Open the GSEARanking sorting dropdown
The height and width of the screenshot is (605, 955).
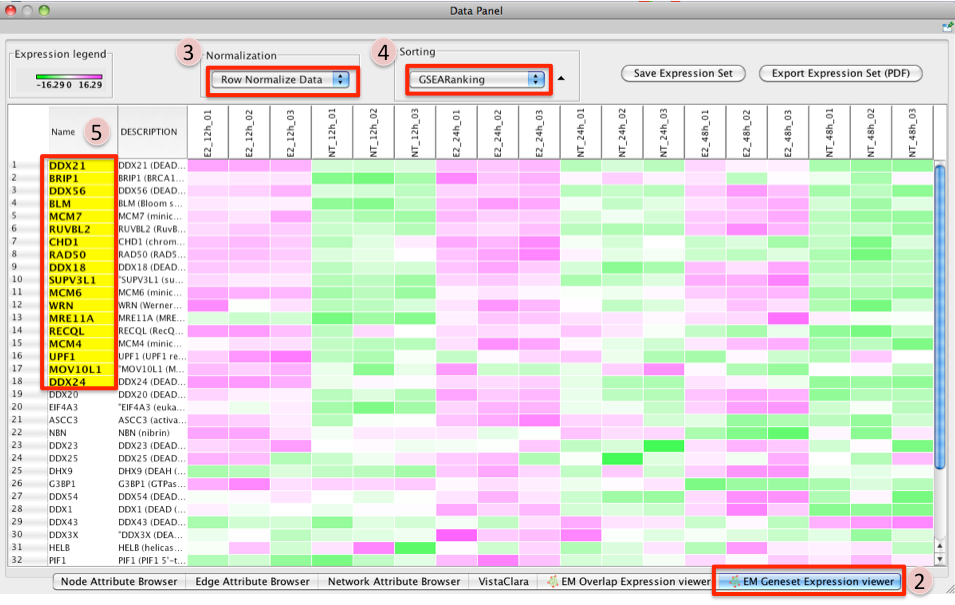click(475, 79)
